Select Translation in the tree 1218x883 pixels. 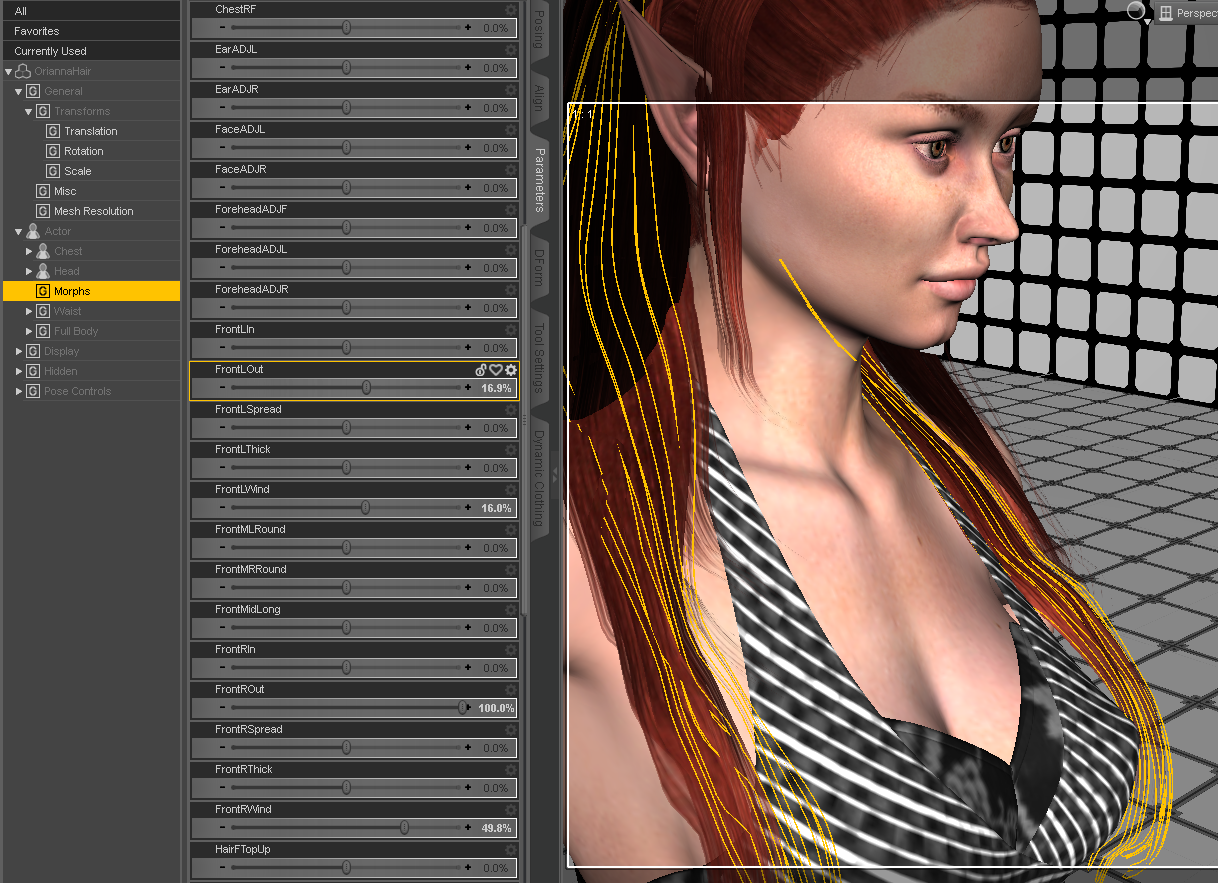pos(91,131)
